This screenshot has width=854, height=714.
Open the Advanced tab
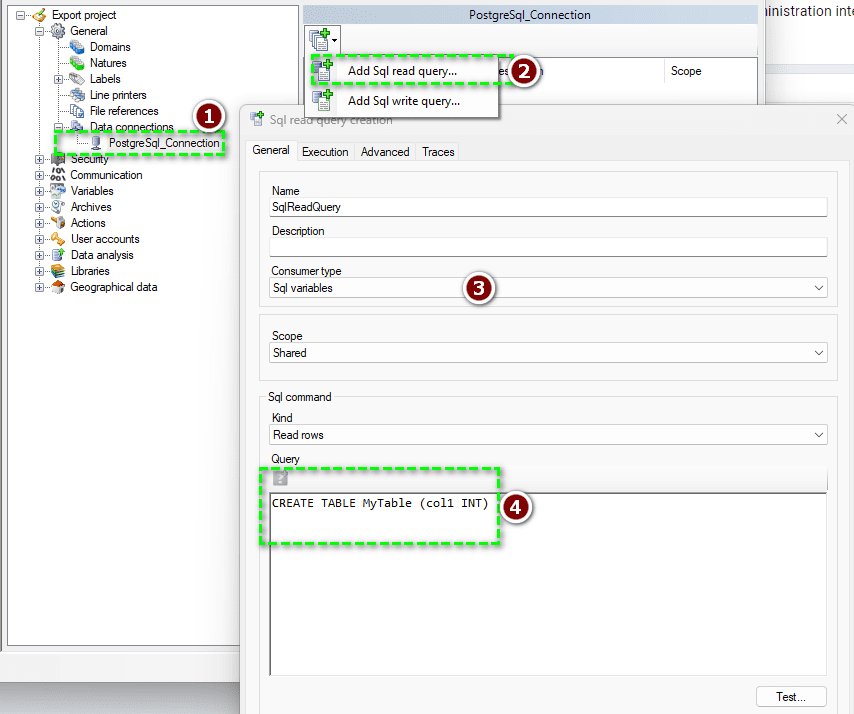384,152
